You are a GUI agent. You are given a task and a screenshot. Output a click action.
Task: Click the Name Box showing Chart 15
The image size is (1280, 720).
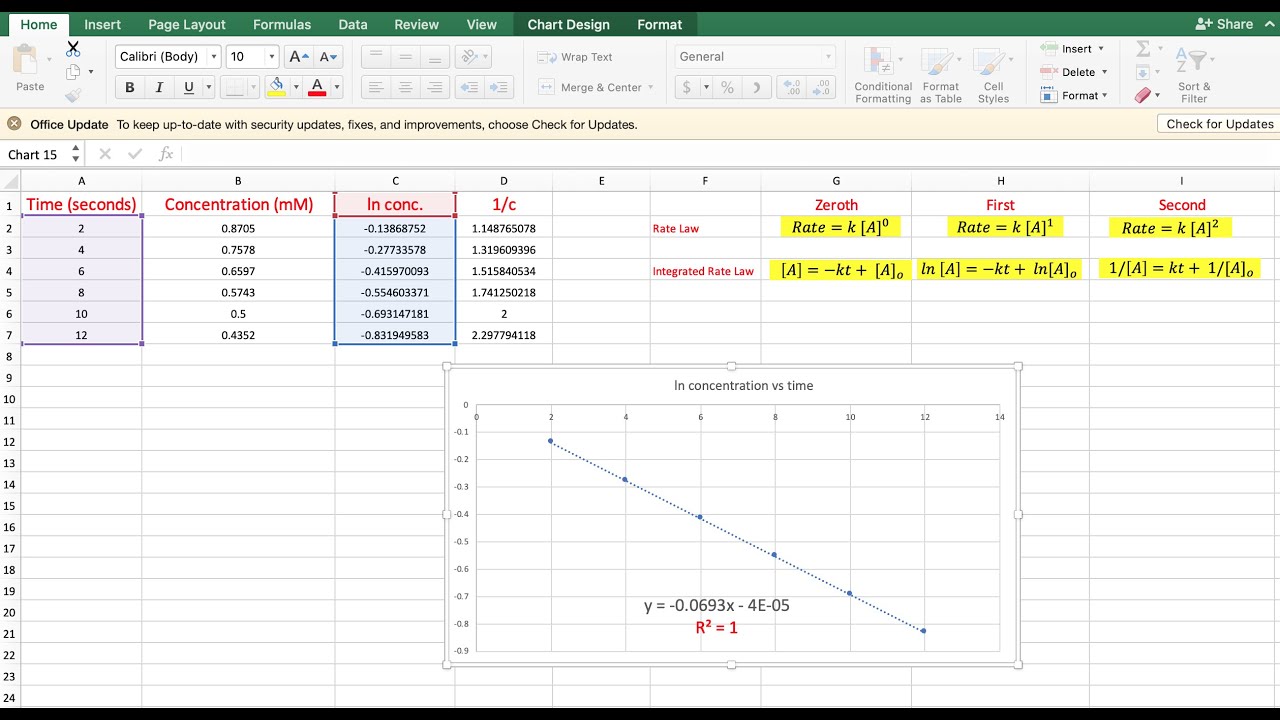coord(33,155)
